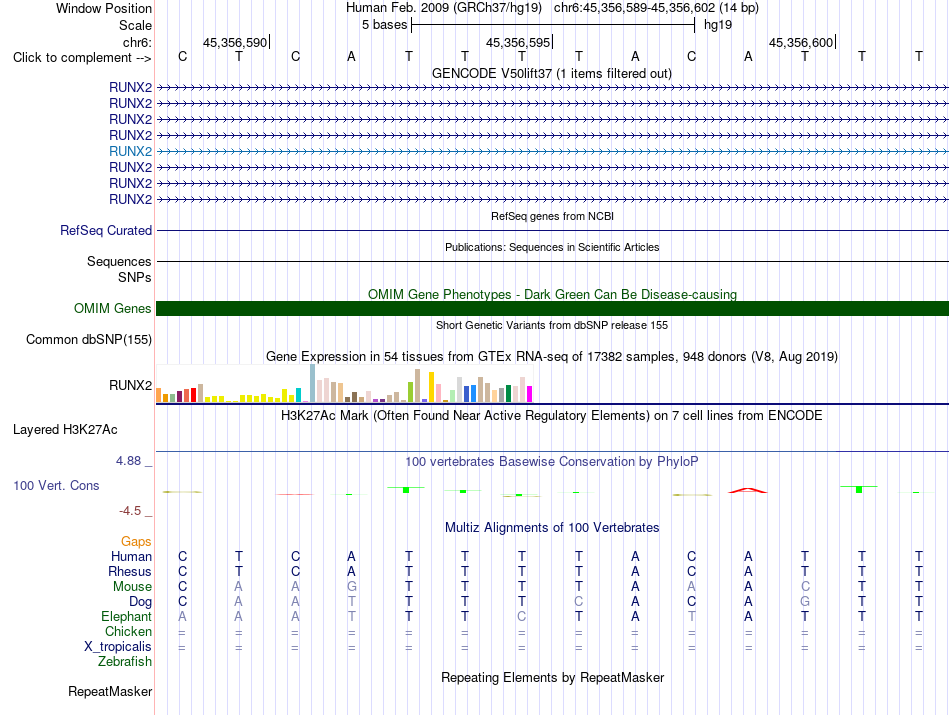Click the Multiz Alignments of 100 Vertebrates title
This screenshot has width=950, height=715.
[552, 527]
